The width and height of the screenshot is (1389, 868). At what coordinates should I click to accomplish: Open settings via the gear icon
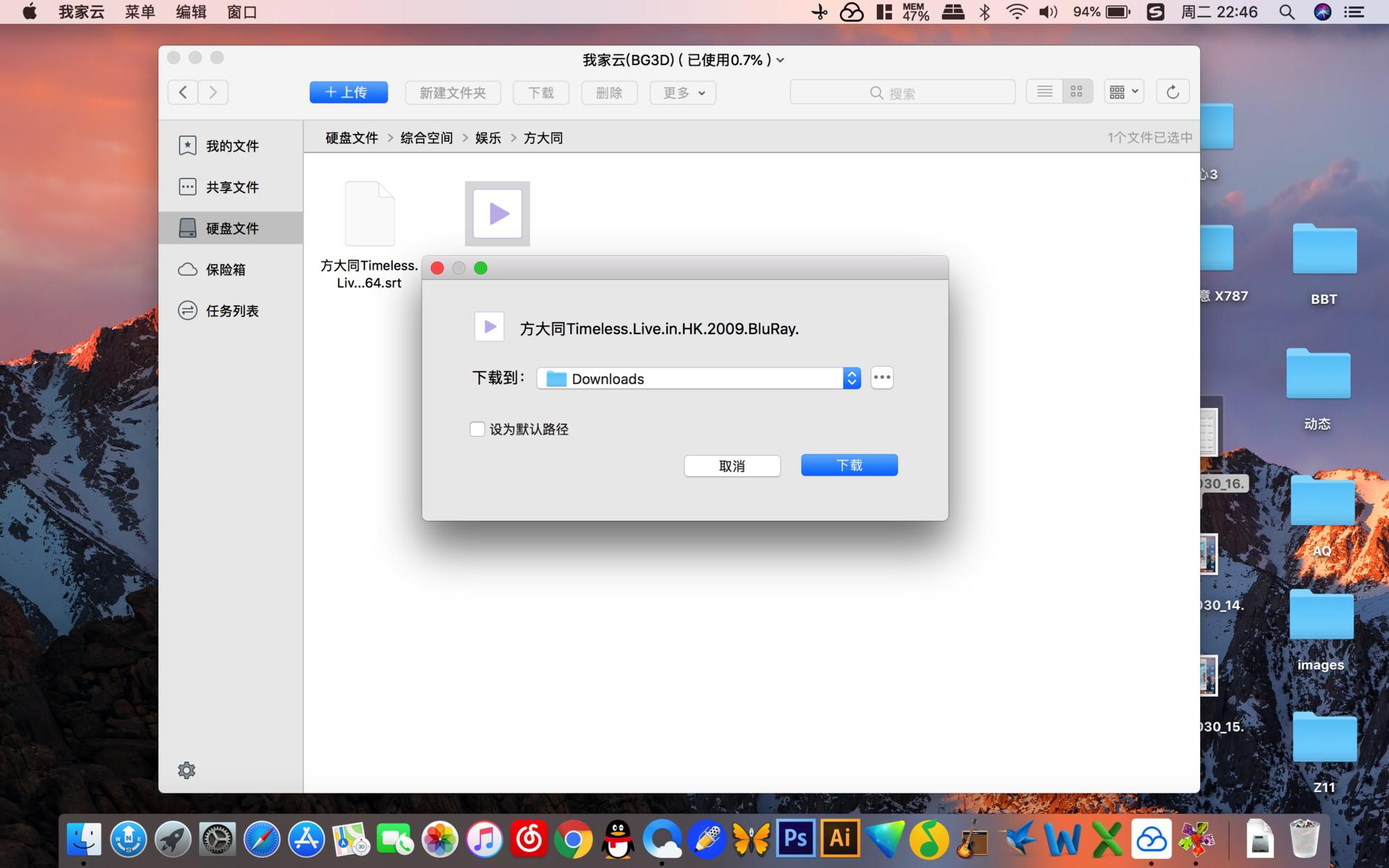pyautogui.click(x=187, y=770)
